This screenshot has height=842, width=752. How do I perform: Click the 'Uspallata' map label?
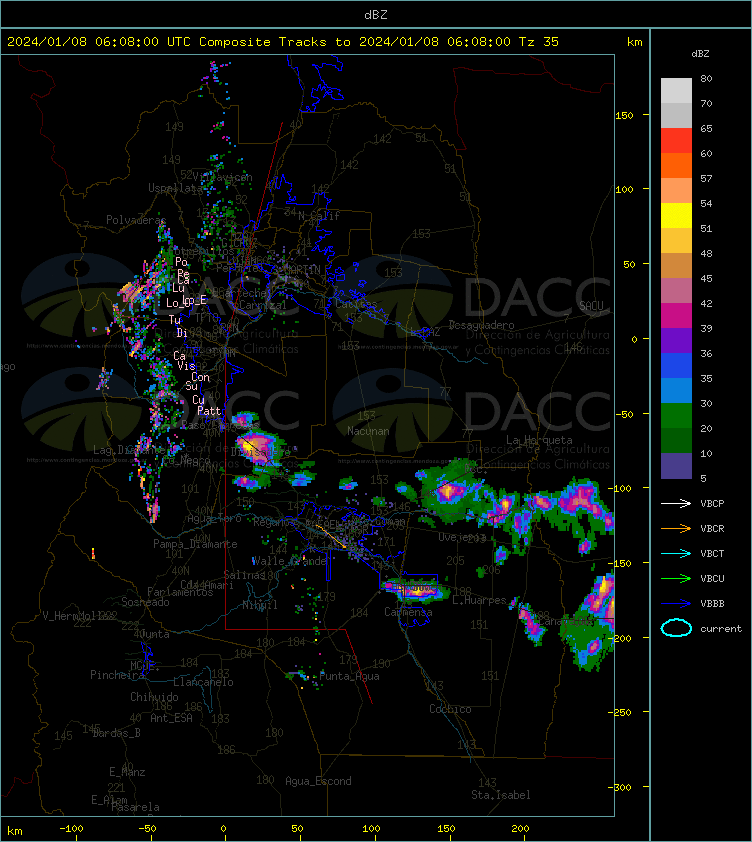pos(176,188)
